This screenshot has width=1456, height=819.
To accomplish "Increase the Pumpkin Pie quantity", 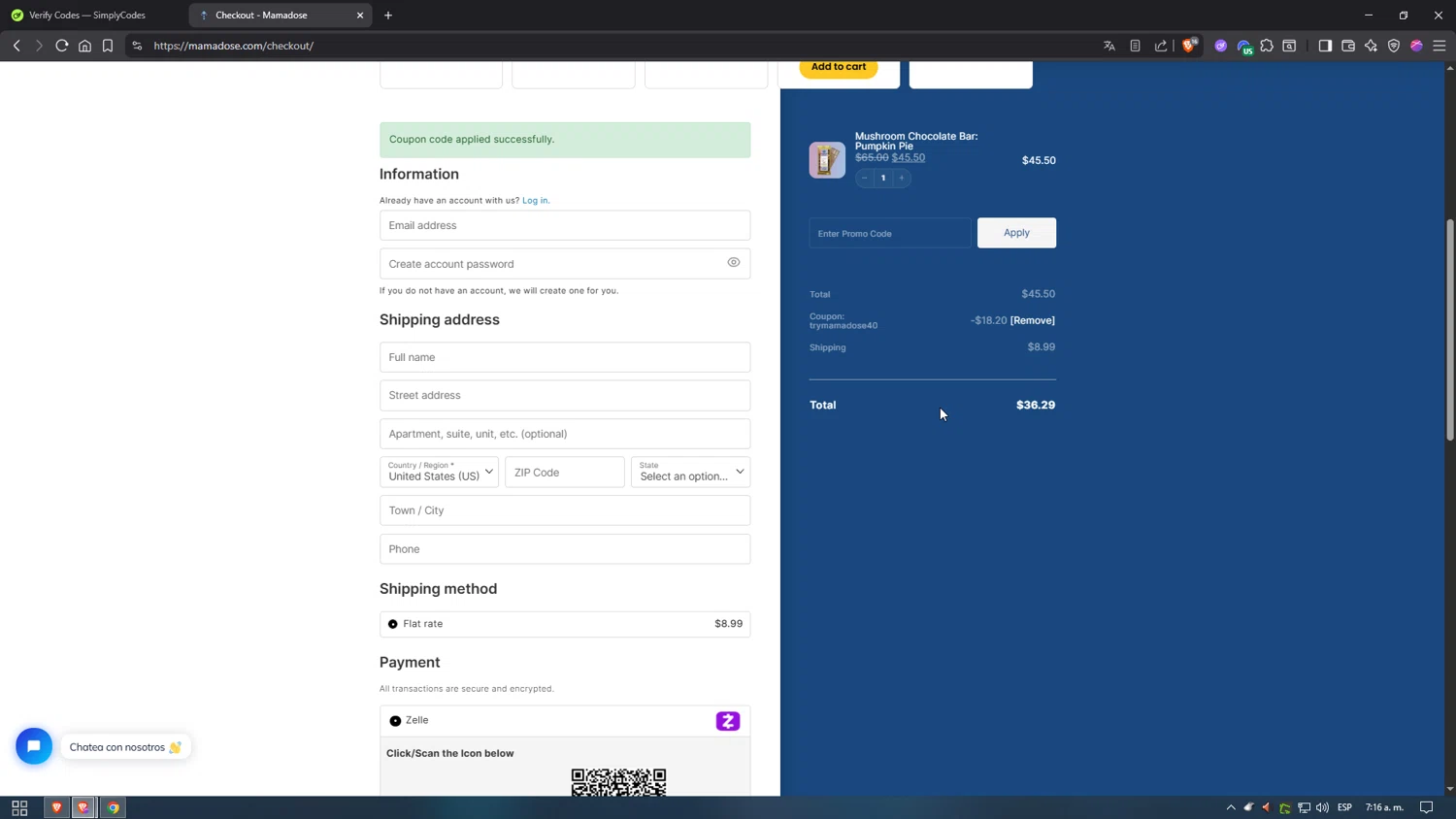I will (902, 178).
